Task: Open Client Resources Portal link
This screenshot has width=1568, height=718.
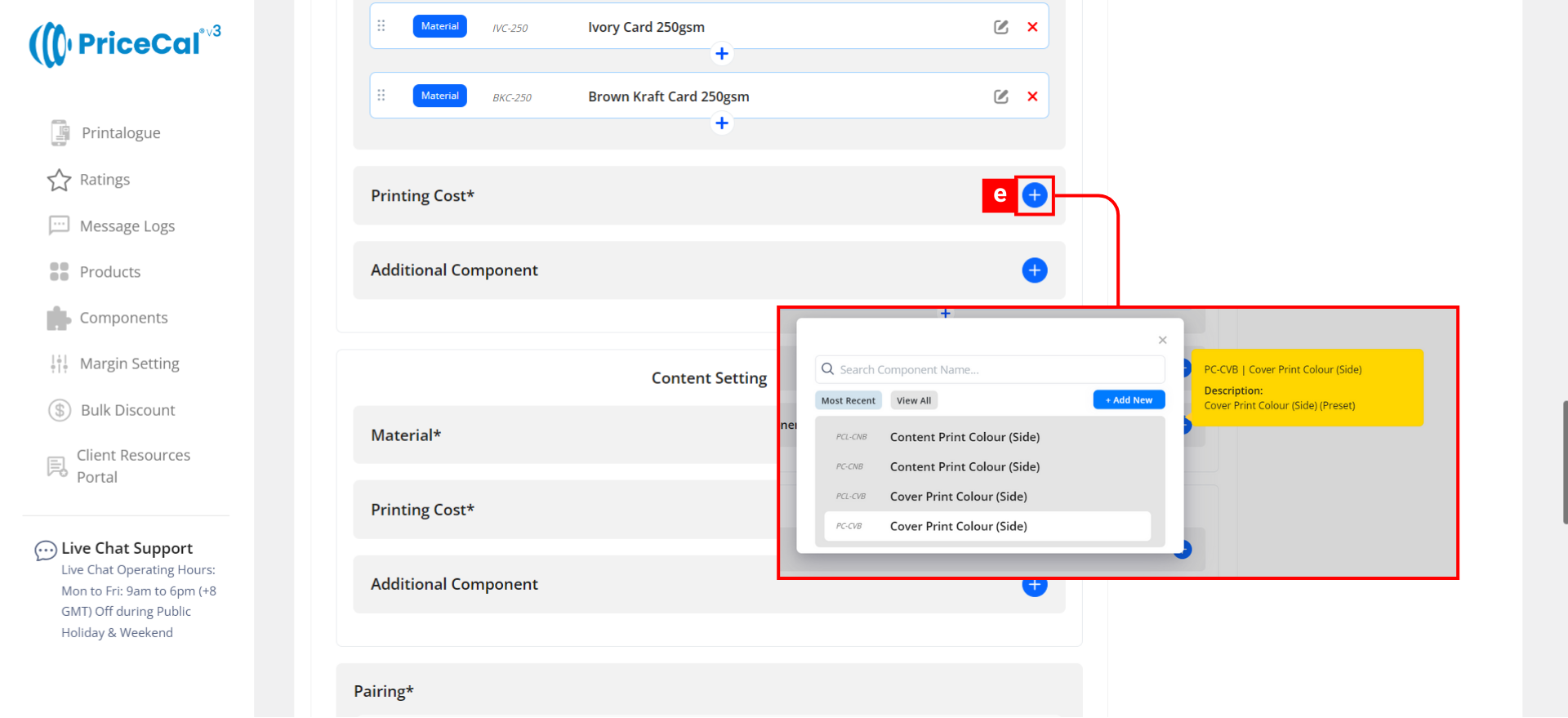Action: pyautogui.click(x=133, y=466)
